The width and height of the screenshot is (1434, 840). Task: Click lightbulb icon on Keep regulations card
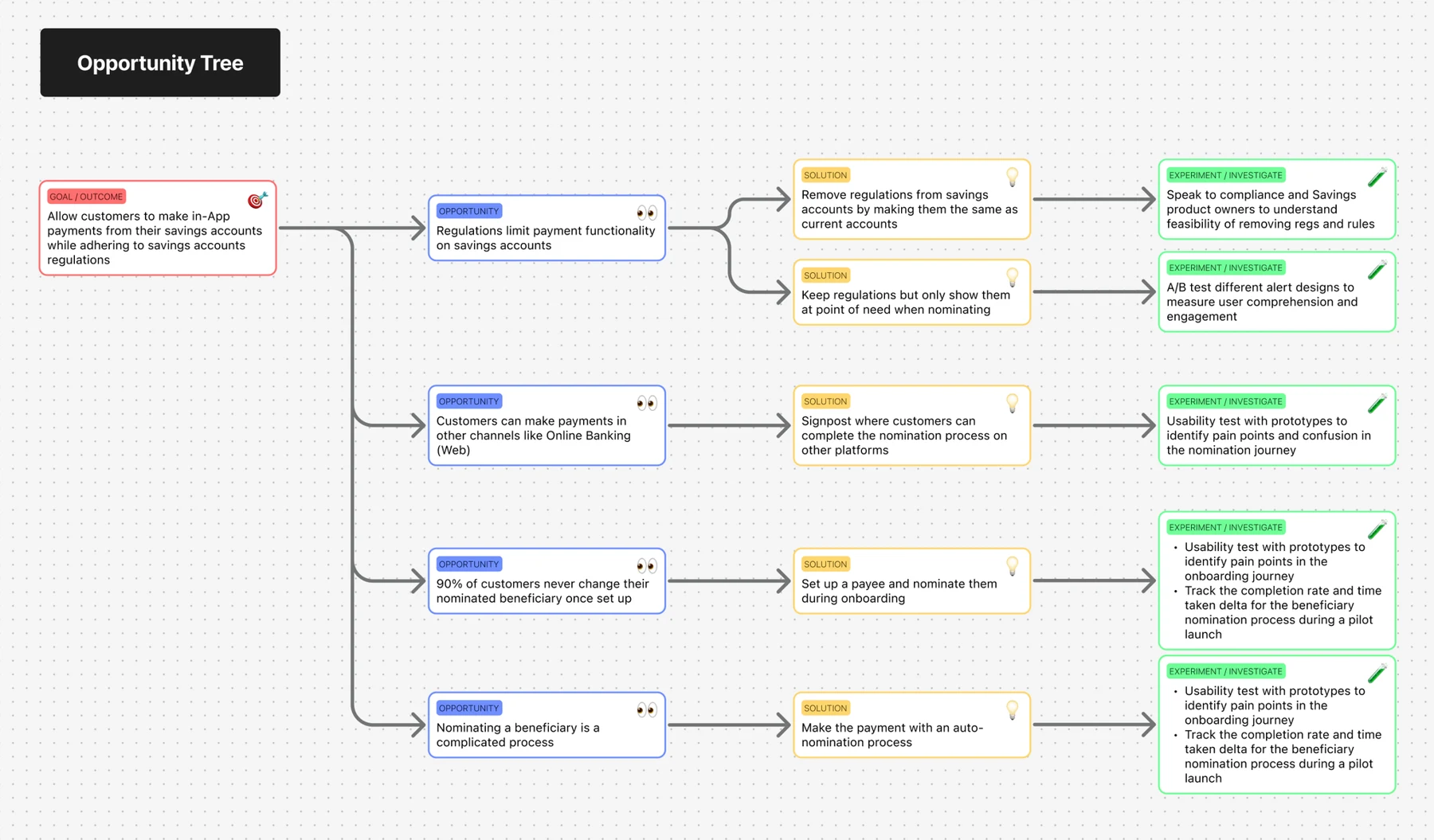click(x=1013, y=277)
